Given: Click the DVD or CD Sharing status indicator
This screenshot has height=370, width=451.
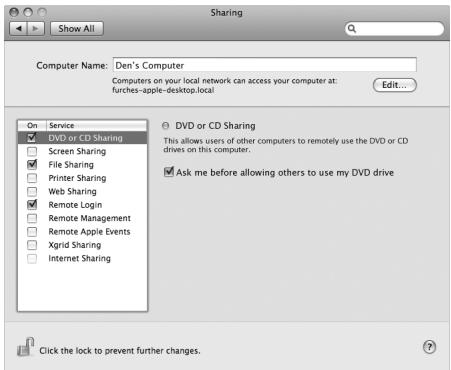Looking at the screenshot, I should [x=165, y=126].
